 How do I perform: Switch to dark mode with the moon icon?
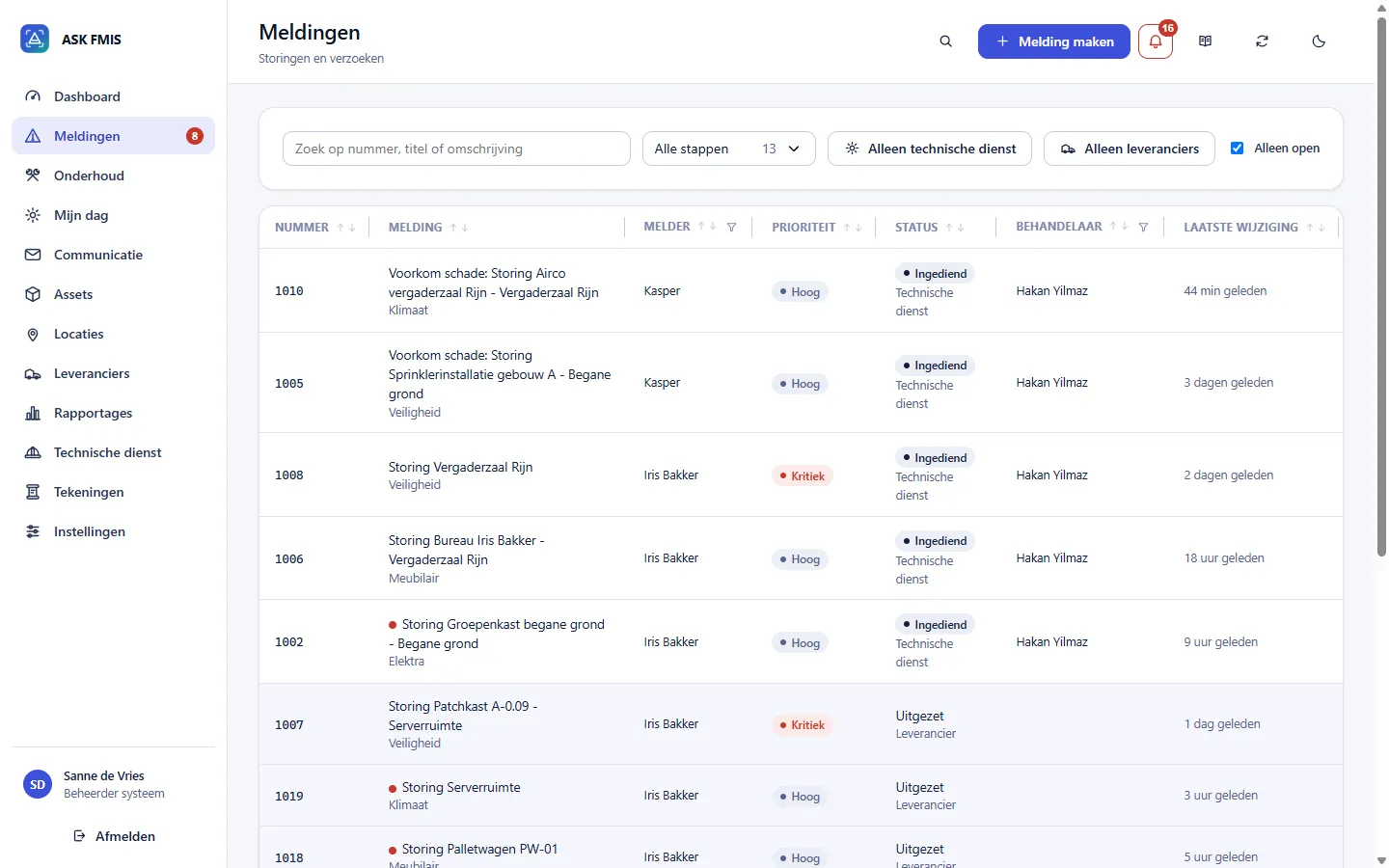click(x=1319, y=41)
